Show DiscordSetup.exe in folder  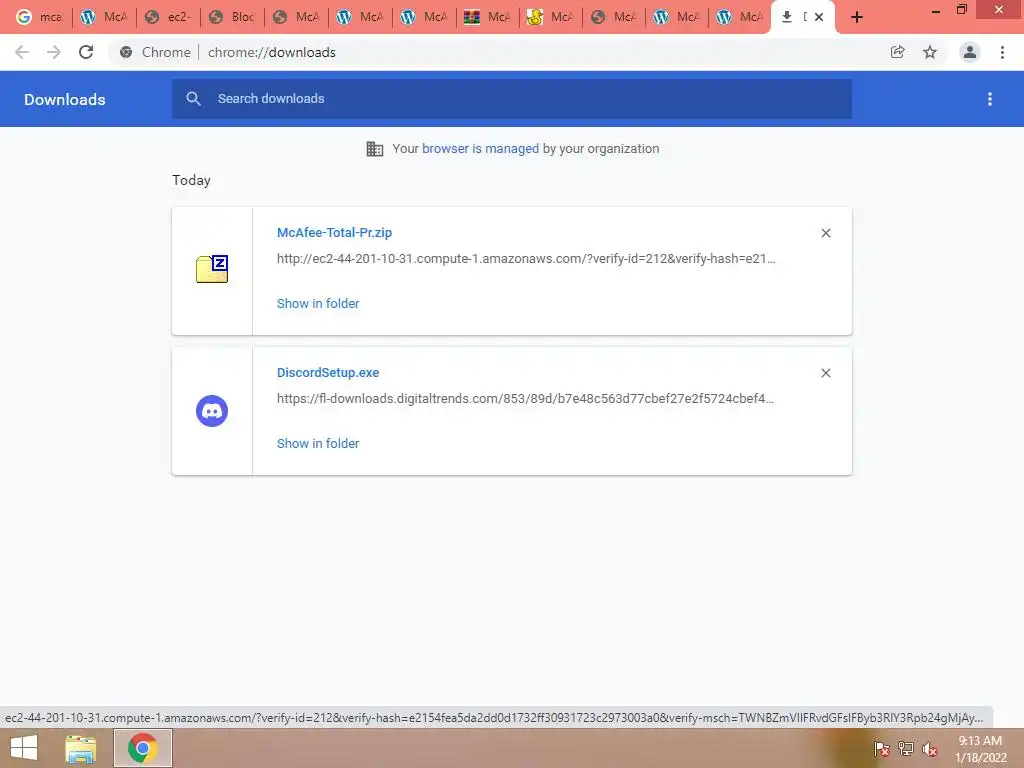[318, 443]
